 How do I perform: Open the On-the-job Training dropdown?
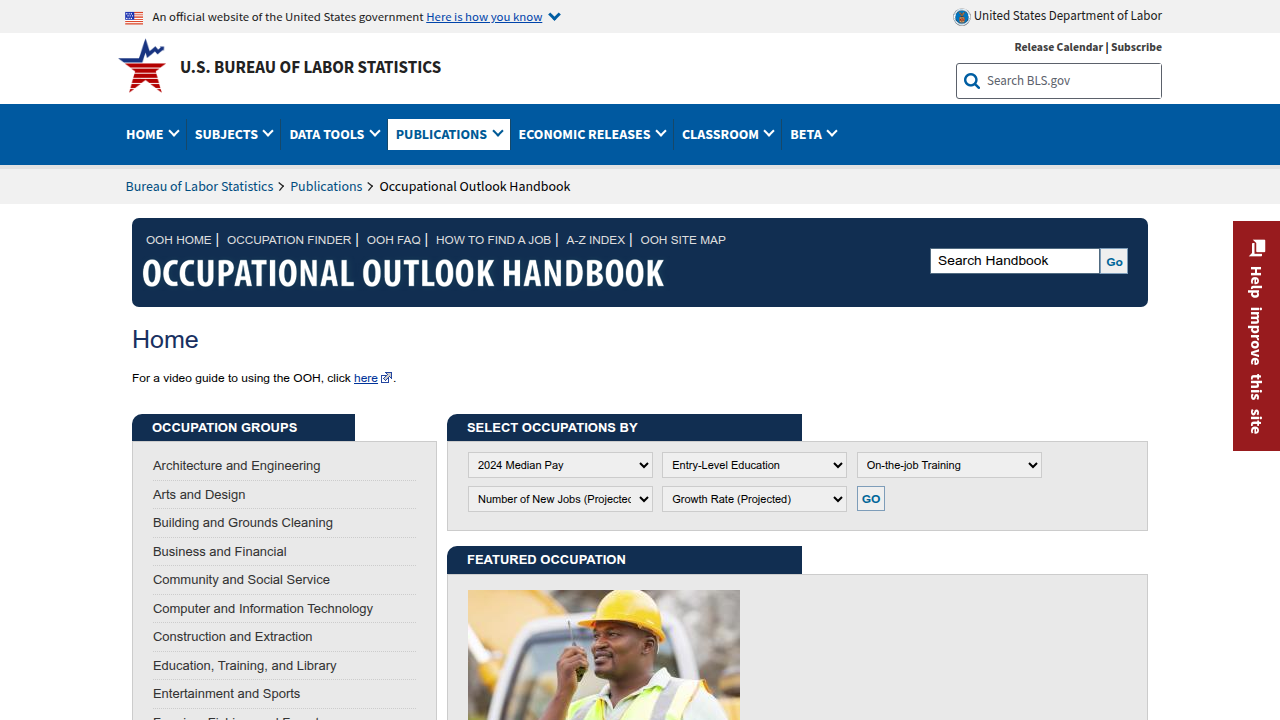[x=949, y=465]
